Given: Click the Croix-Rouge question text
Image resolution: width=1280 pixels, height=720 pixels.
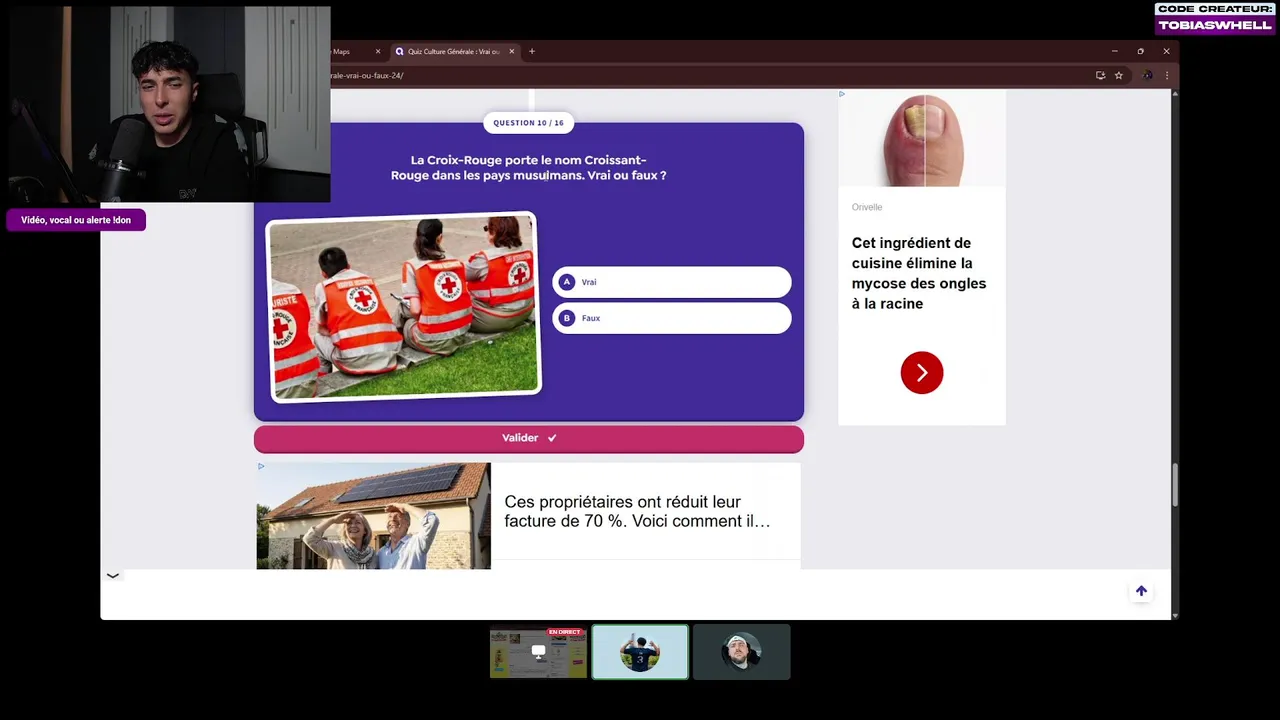Looking at the screenshot, I should [x=529, y=167].
